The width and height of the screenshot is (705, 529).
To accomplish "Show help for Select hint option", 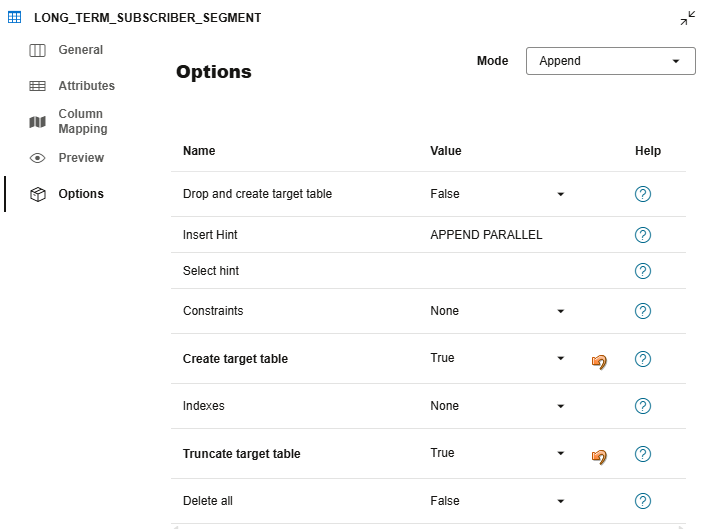I will click(x=643, y=271).
